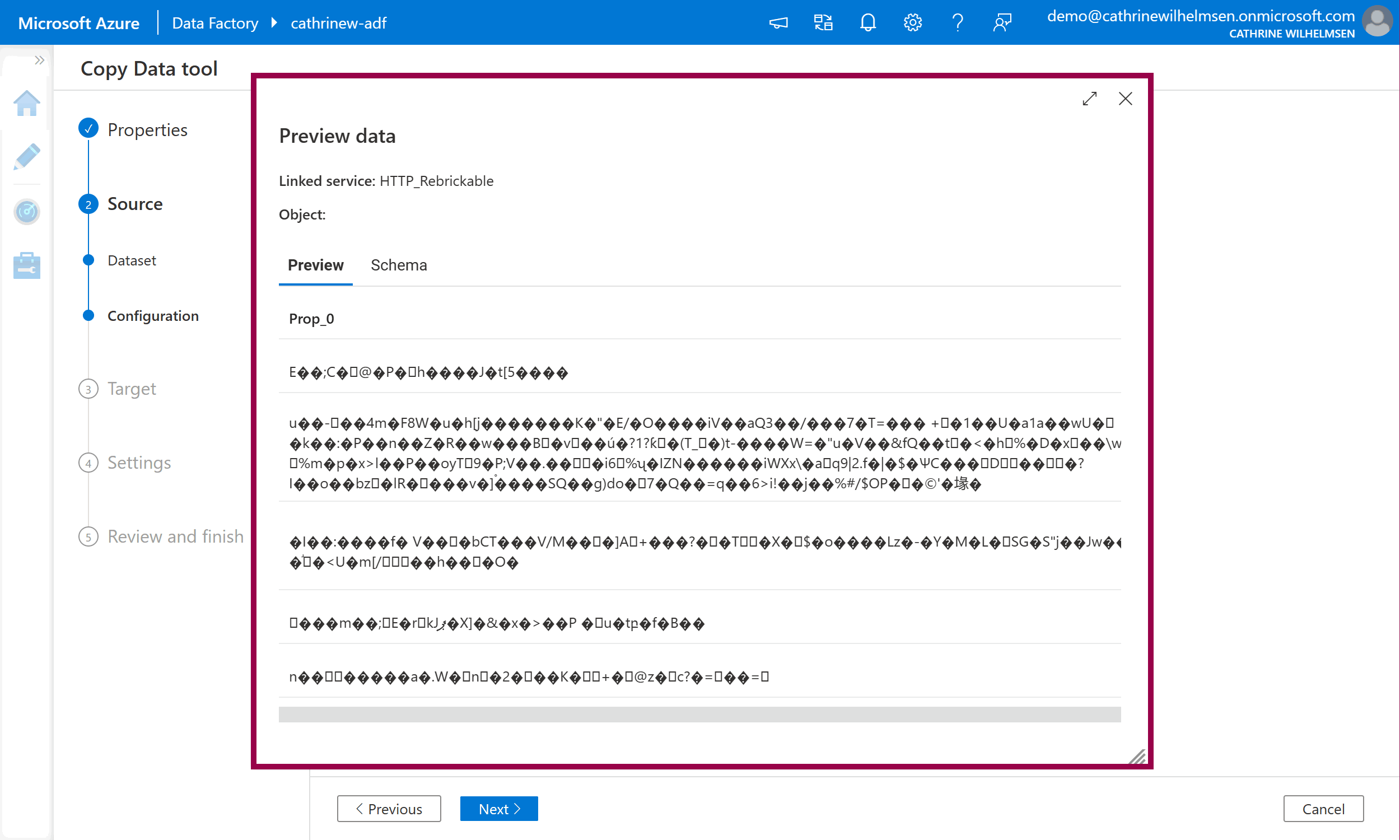The image size is (1400, 840).
Task: Click the horizontal scrollbar in preview
Action: pyautogui.click(x=699, y=714)
